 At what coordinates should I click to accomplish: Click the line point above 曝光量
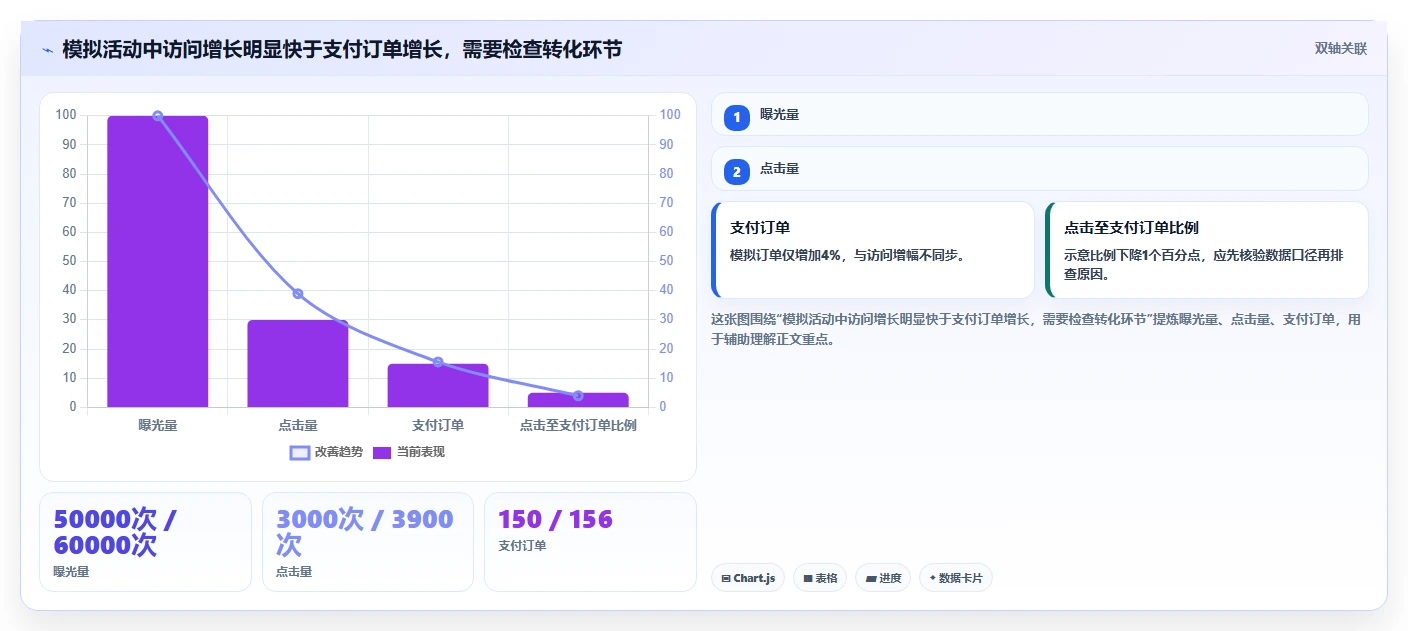158,116
